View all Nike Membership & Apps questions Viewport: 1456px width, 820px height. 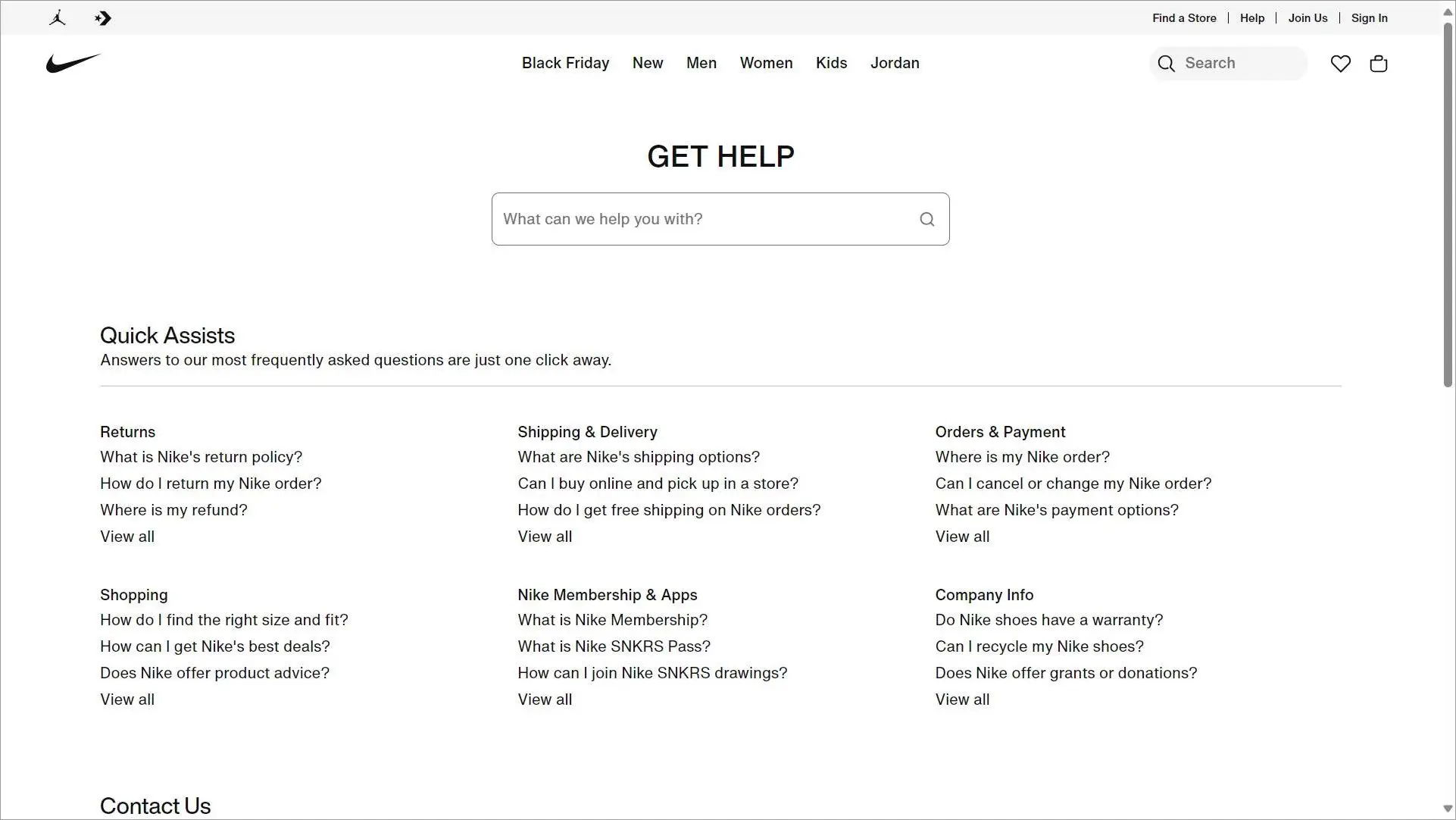(545, 700)
